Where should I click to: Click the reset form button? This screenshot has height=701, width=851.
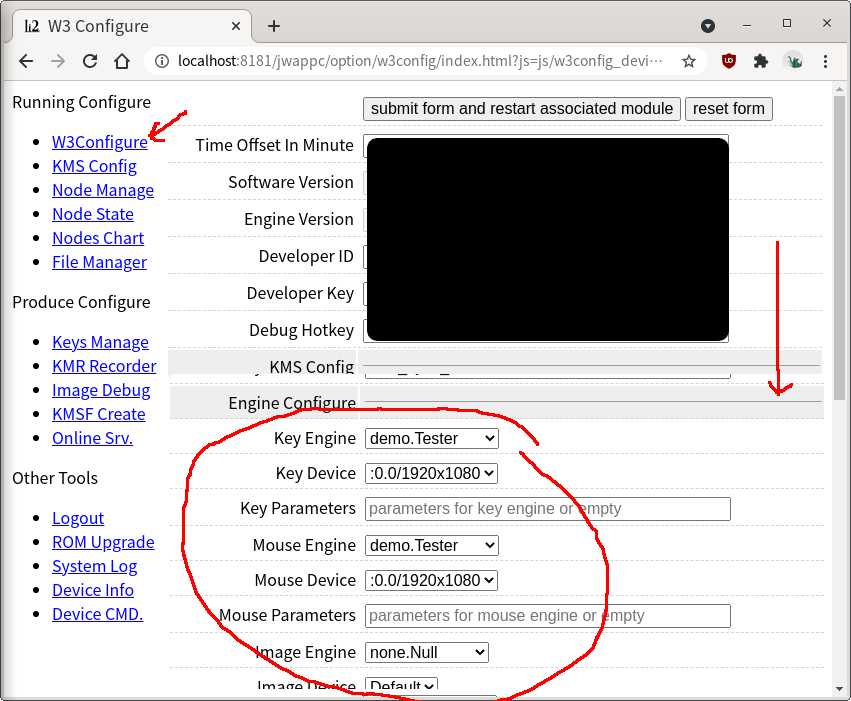click(x=729, y=109)
